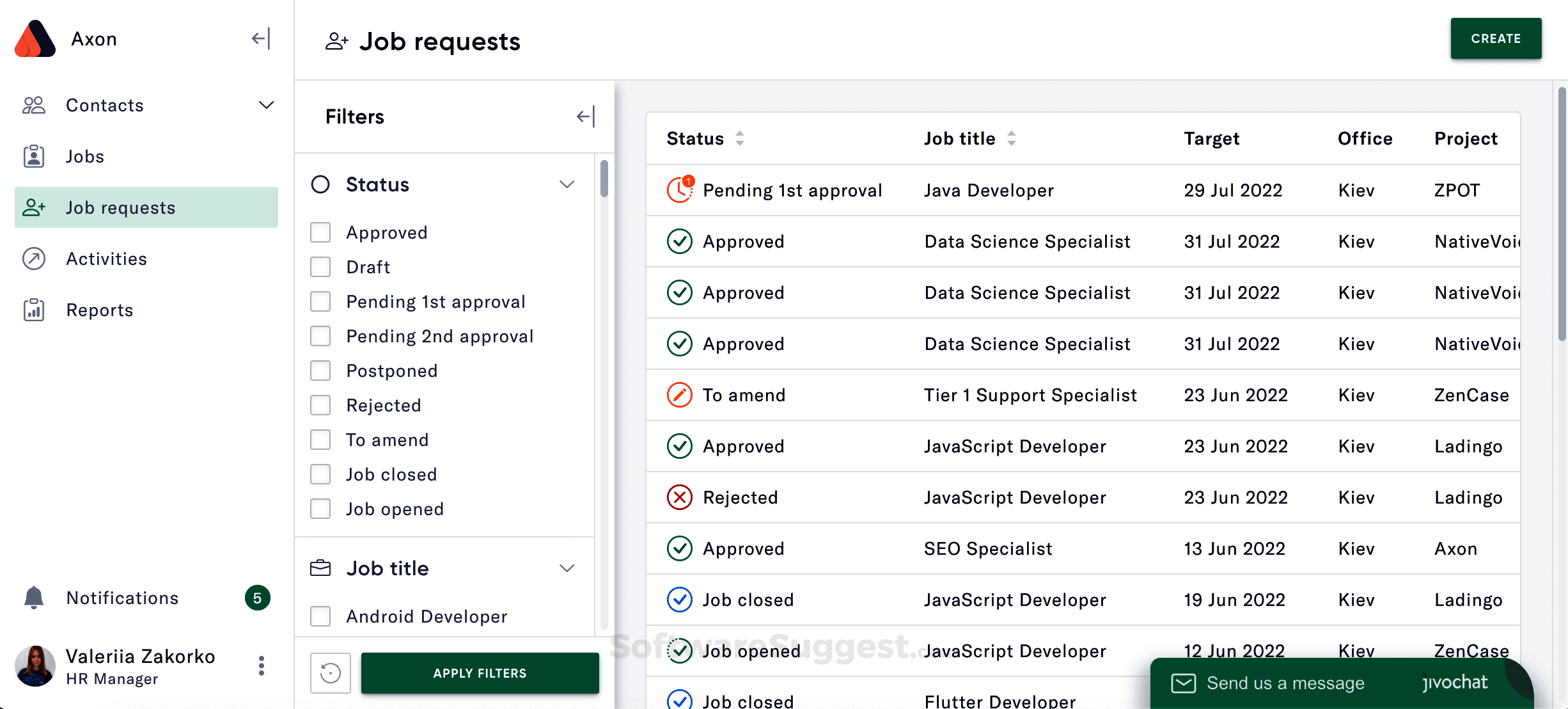Open Reports from the sidebar

[99, 310]
